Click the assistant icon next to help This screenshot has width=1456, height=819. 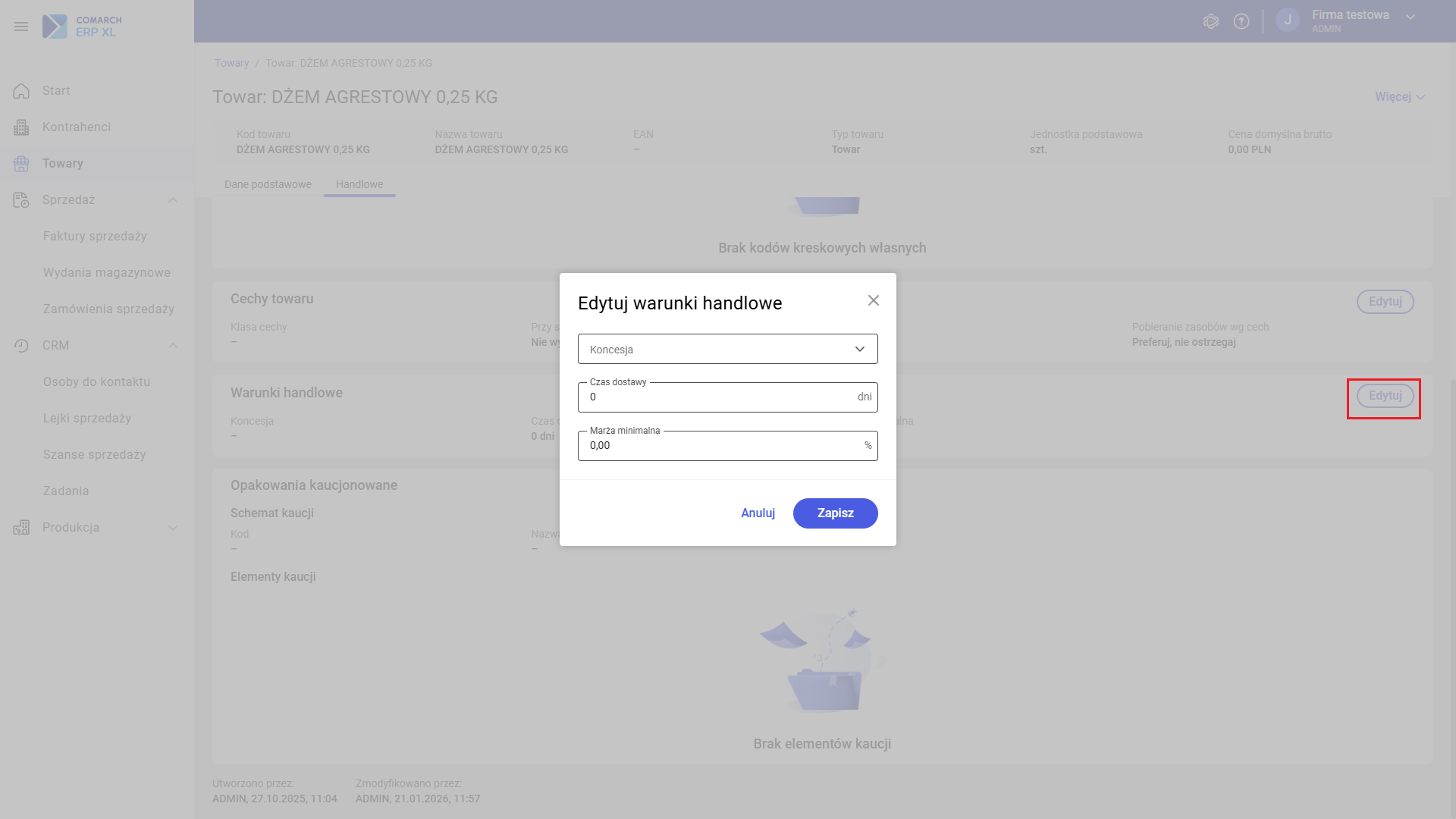click(x=1211, y=21)
